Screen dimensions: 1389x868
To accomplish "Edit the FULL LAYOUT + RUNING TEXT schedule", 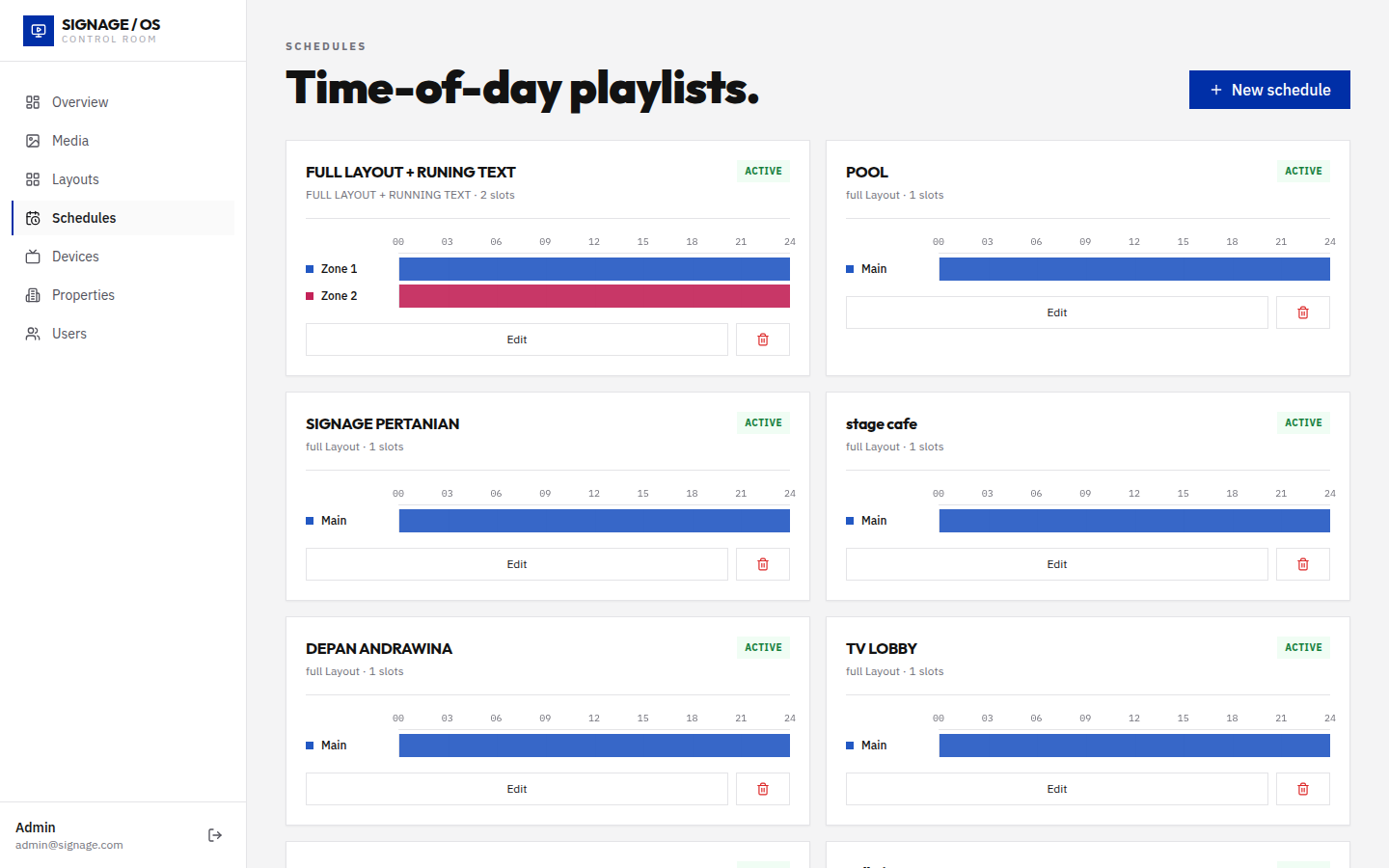I will click(x=517, y=339).
